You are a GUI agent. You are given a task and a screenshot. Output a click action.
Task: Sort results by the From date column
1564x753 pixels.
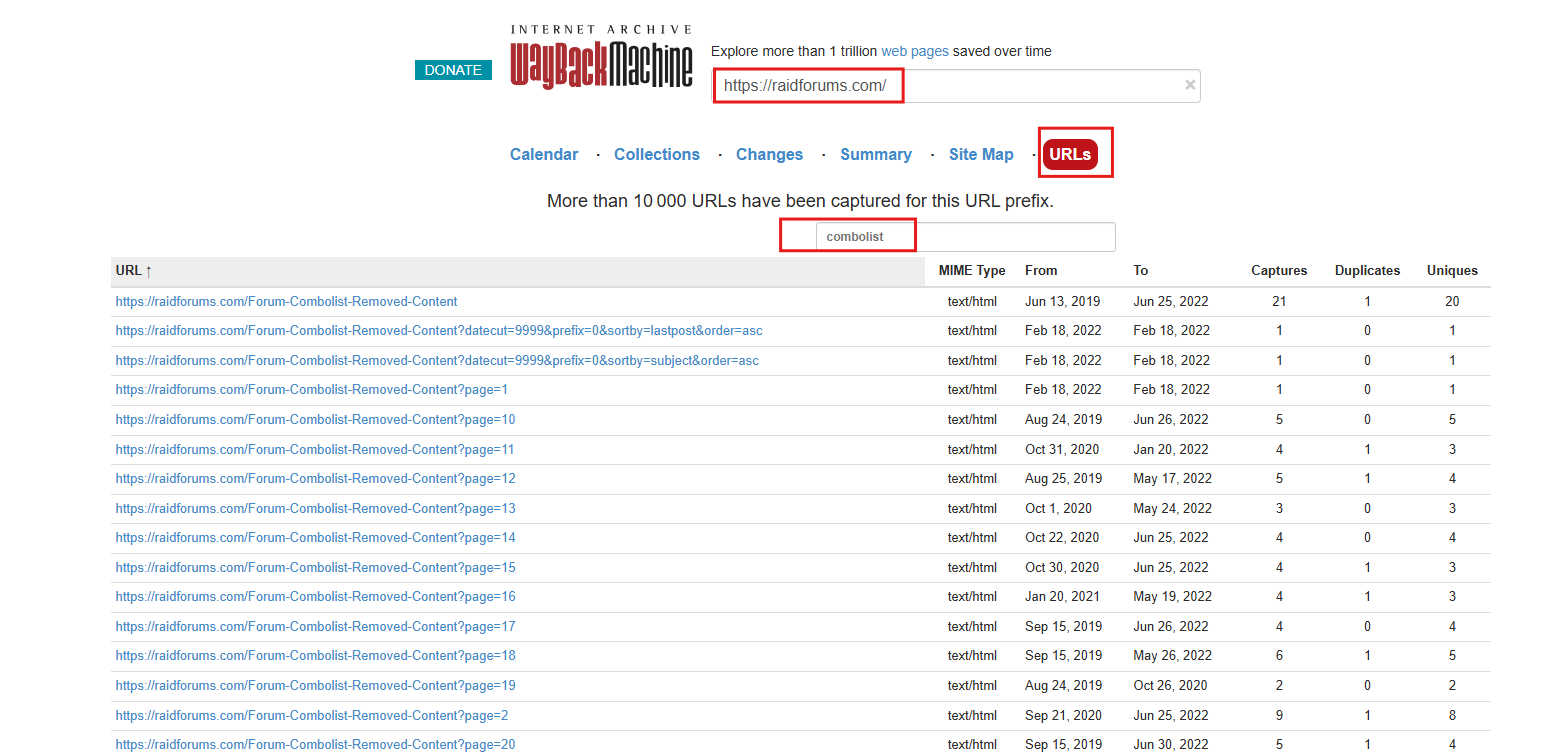pos(1041,270)
